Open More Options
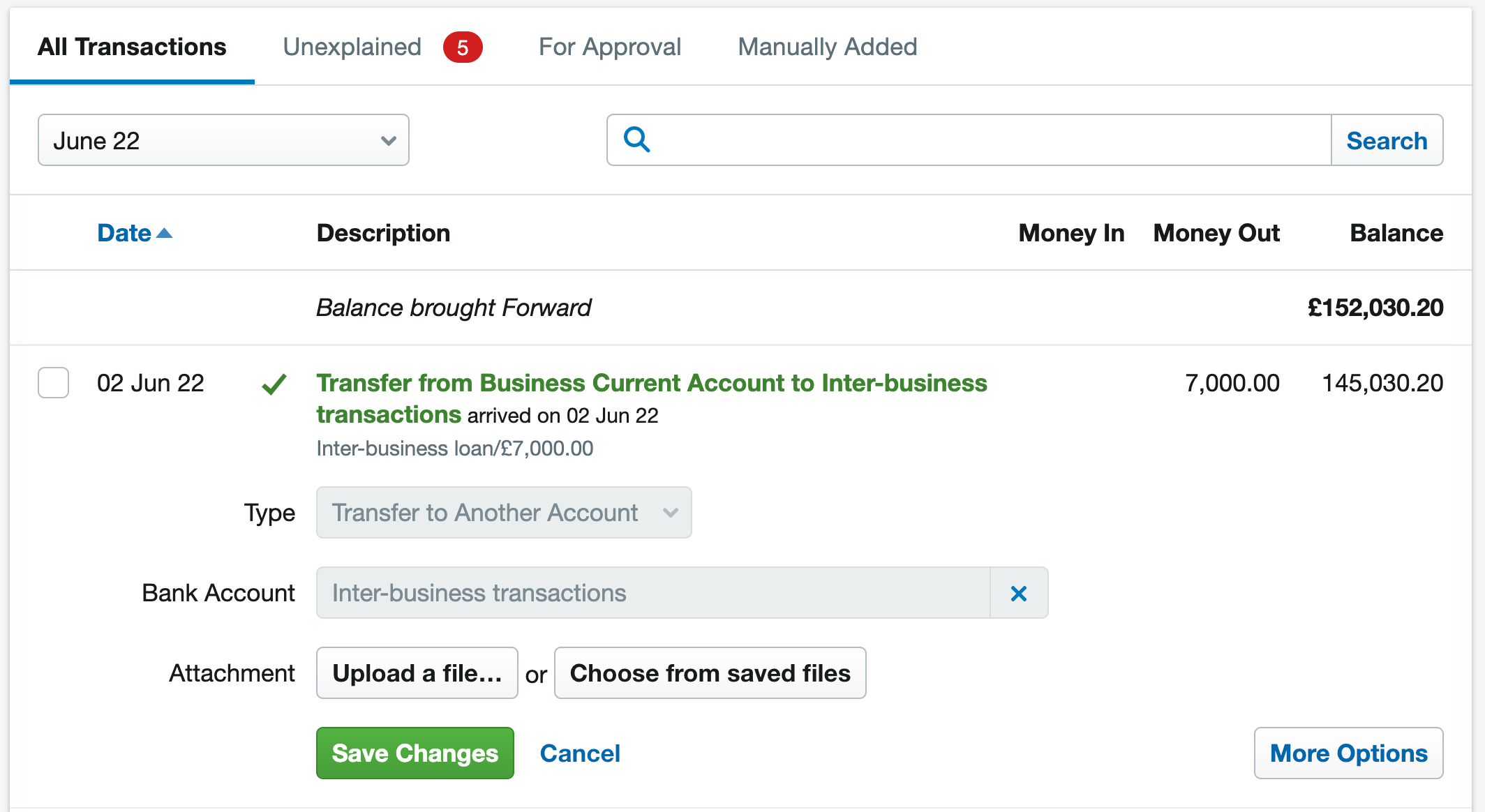 (x=1348, y=753)
